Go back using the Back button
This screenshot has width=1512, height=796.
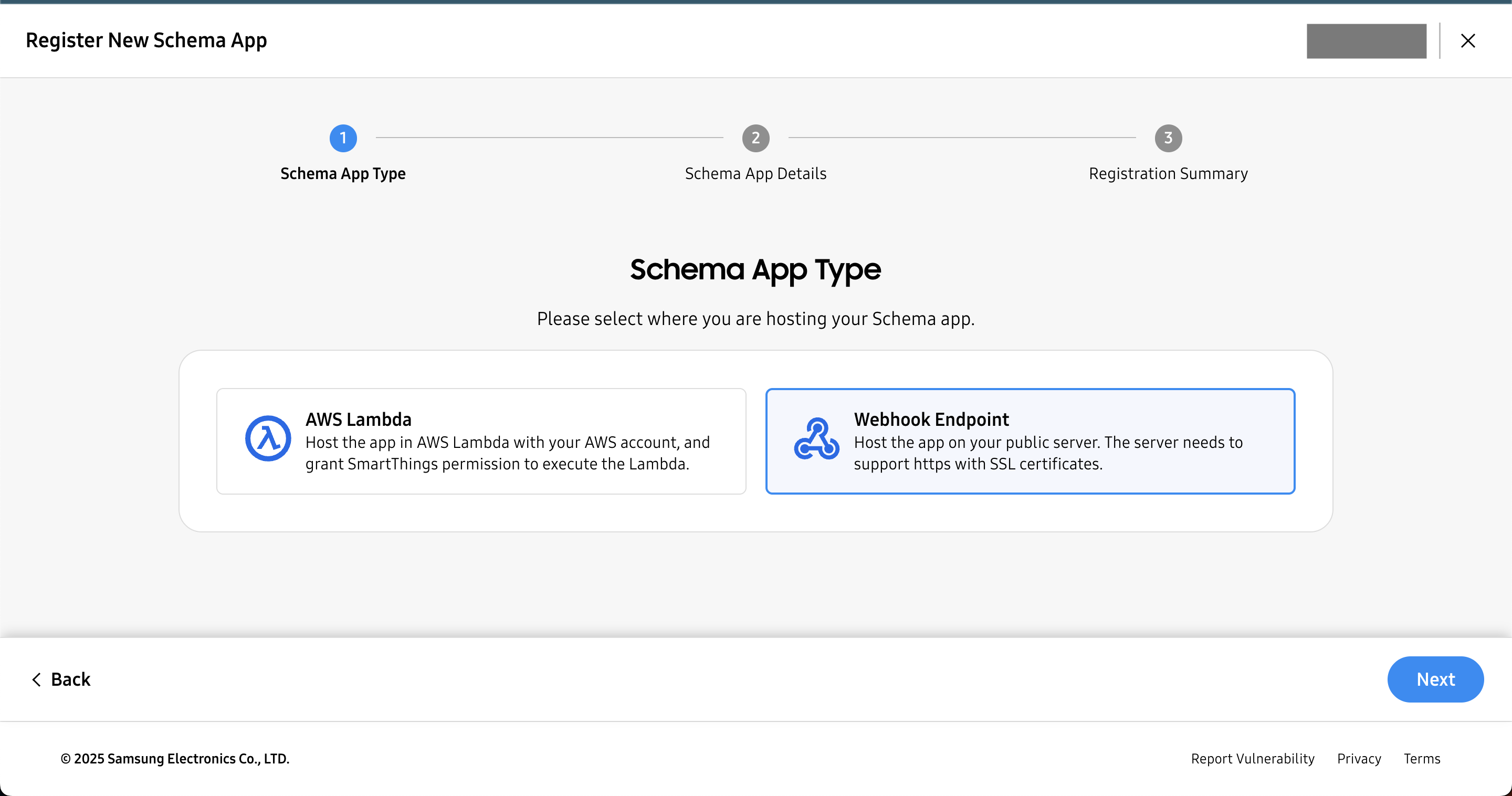[61, 679]
